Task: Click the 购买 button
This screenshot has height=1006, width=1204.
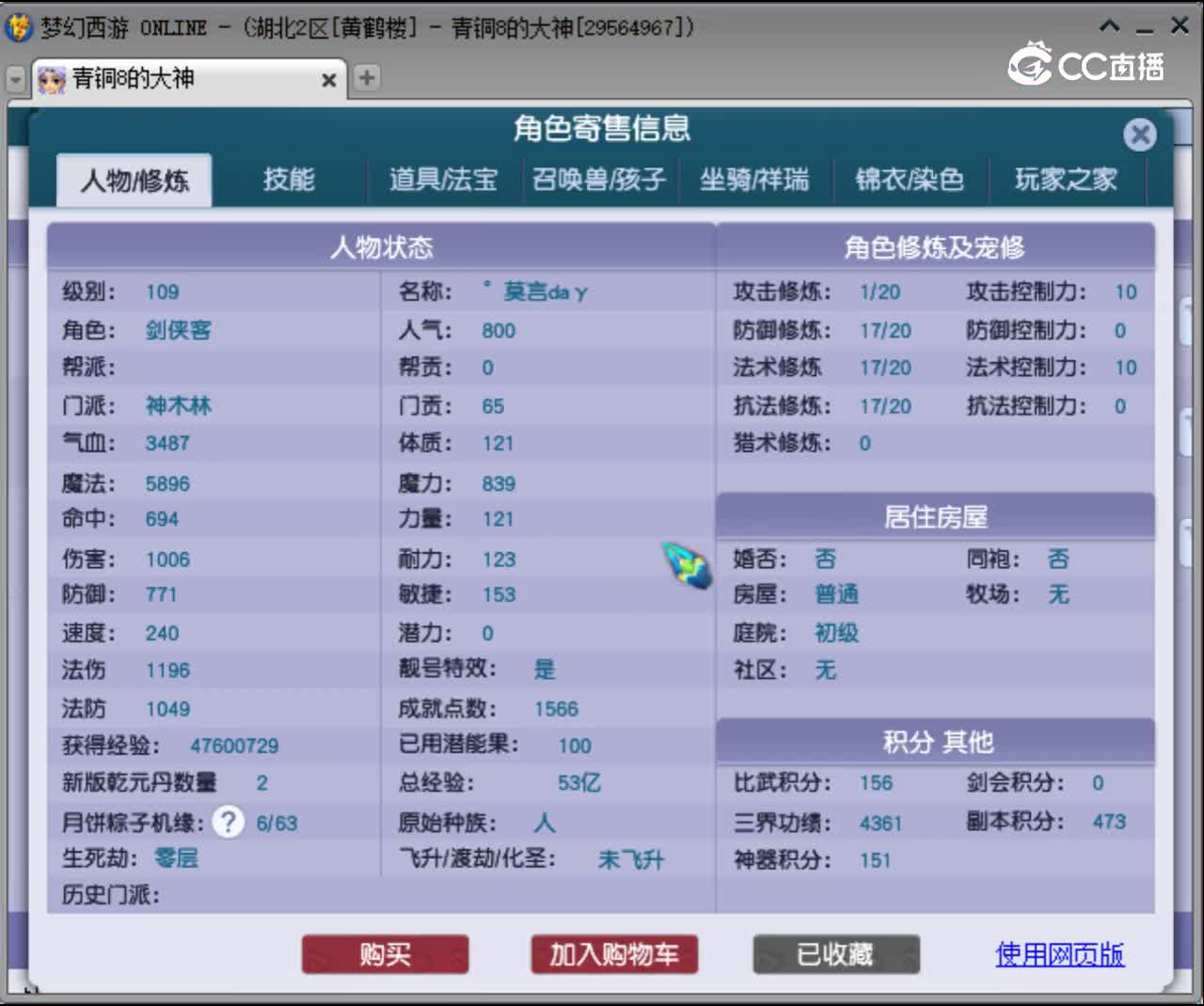Action: point(385,954)
